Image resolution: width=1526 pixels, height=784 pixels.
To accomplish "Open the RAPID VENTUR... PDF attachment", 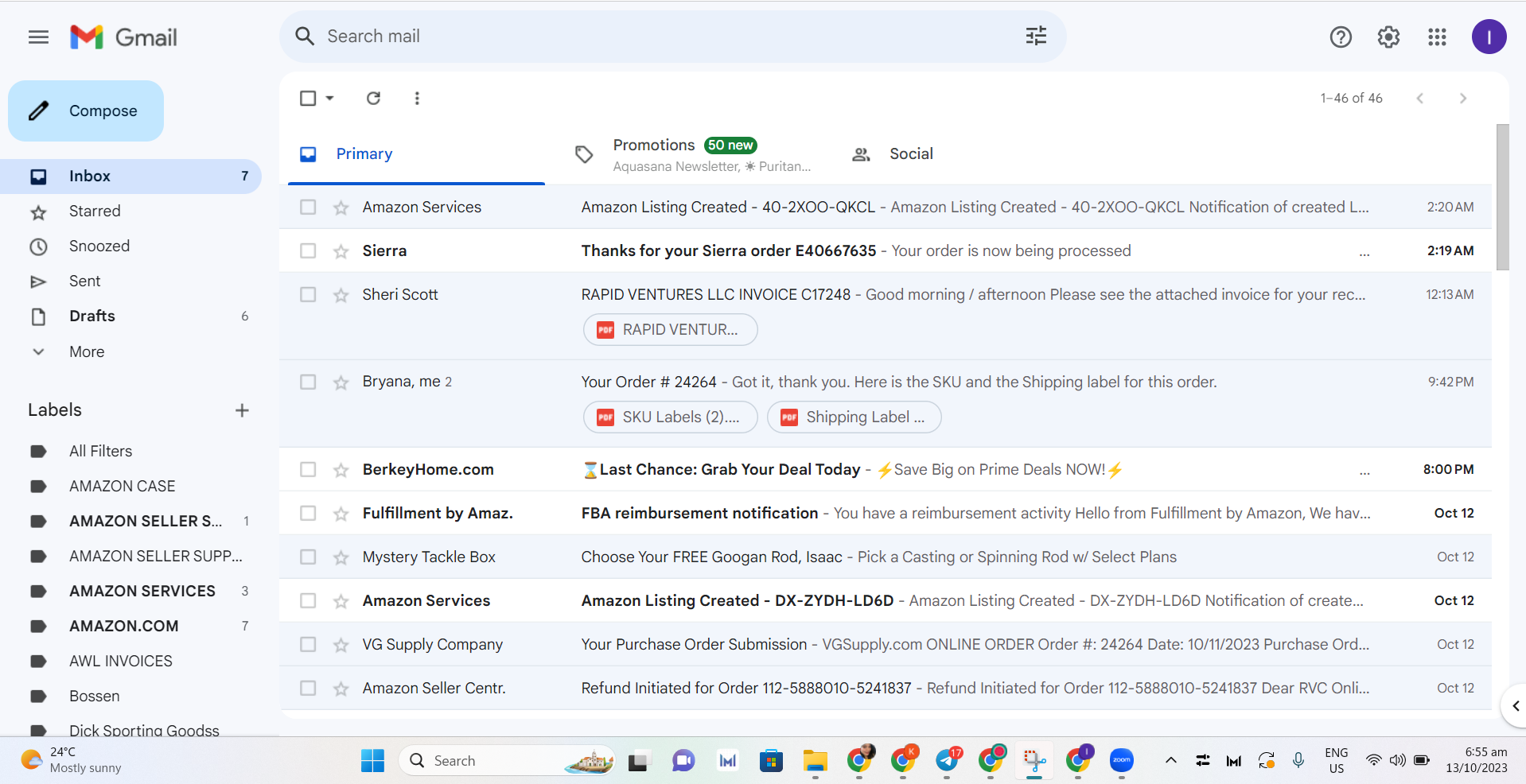I will (670, 330).
